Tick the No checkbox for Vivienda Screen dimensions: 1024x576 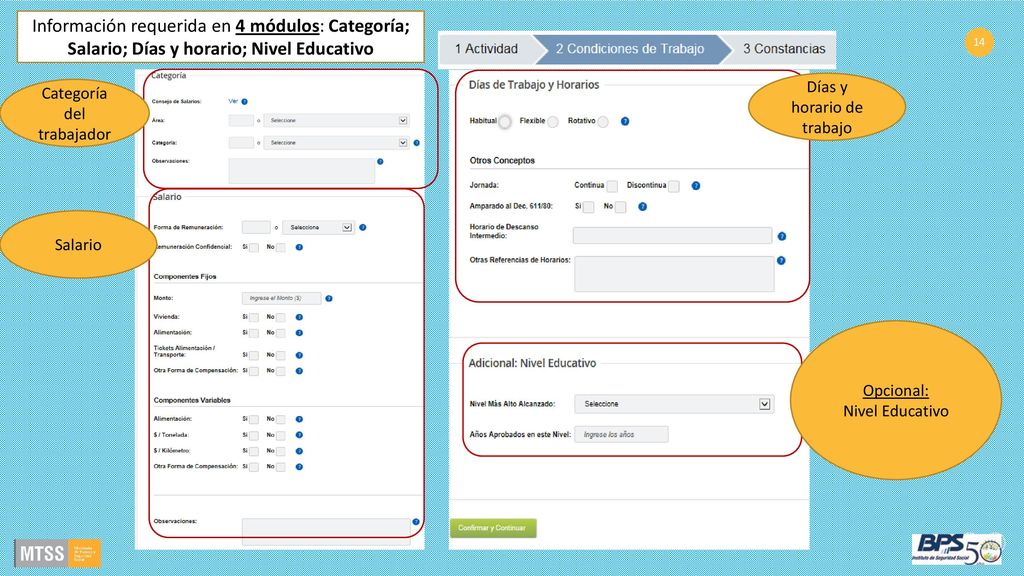coord(281,318)
